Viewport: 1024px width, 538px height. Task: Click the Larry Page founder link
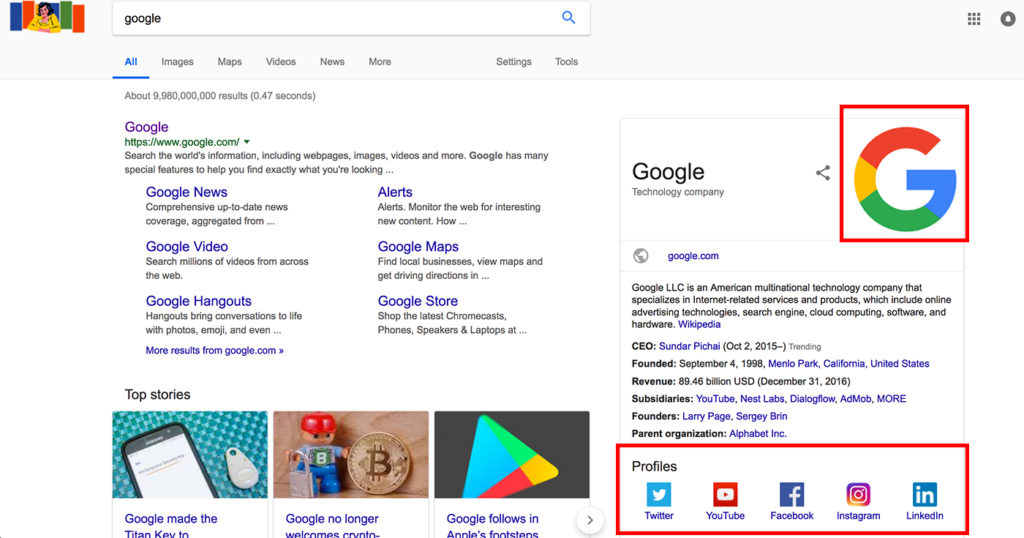point(706,416)
